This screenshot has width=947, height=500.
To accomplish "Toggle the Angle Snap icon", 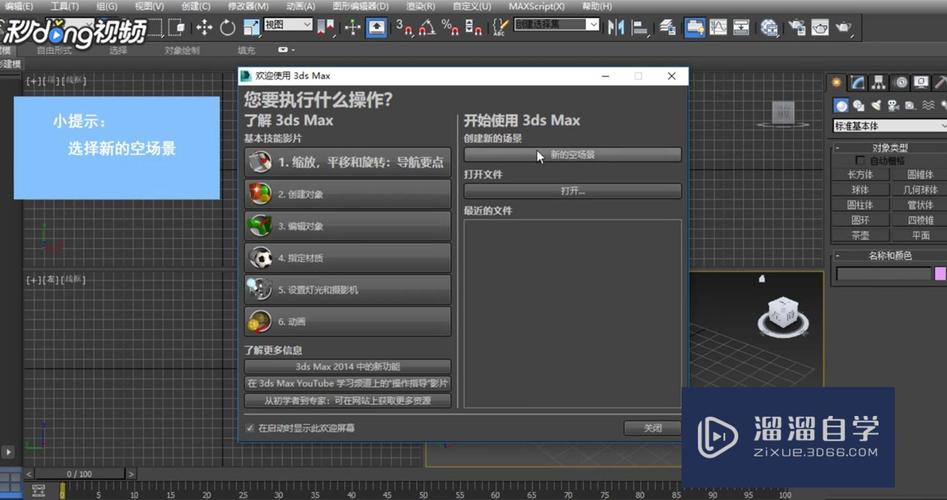I will 427,27.
